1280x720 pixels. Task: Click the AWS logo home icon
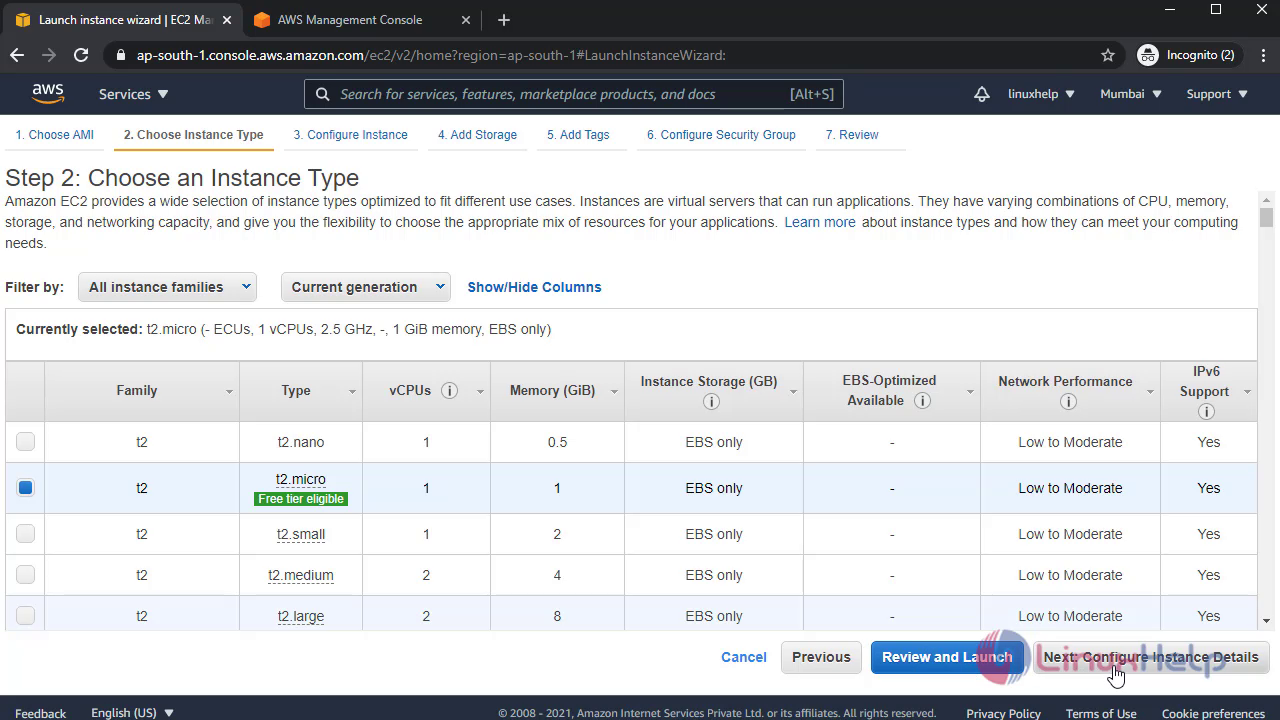tap(48, 94)
